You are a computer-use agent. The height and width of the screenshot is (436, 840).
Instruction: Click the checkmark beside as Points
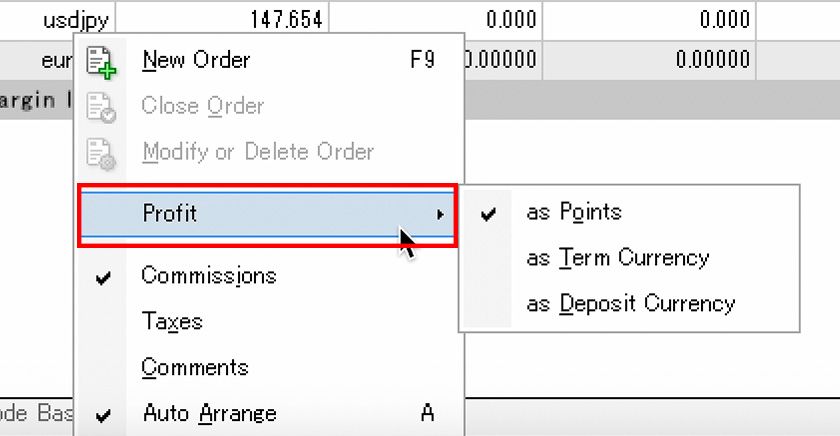488,213
